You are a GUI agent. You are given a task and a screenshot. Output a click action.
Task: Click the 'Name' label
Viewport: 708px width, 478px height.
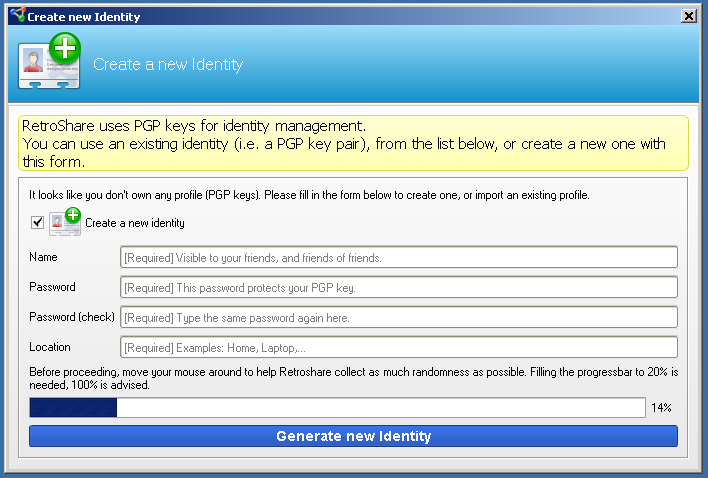pos(43,257)
